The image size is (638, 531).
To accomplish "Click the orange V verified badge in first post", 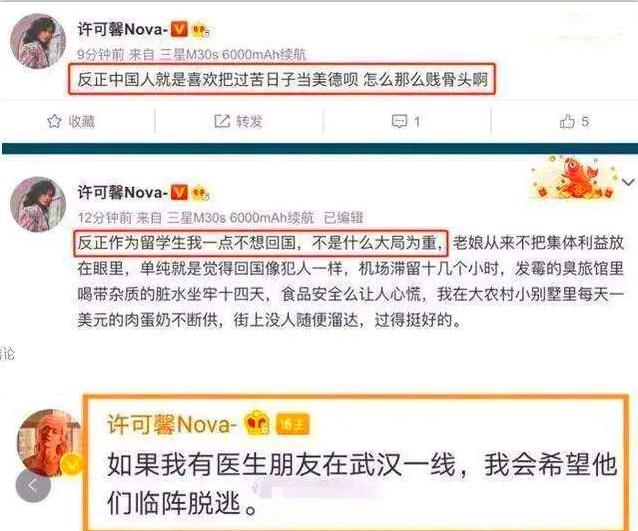I will 179,29.
